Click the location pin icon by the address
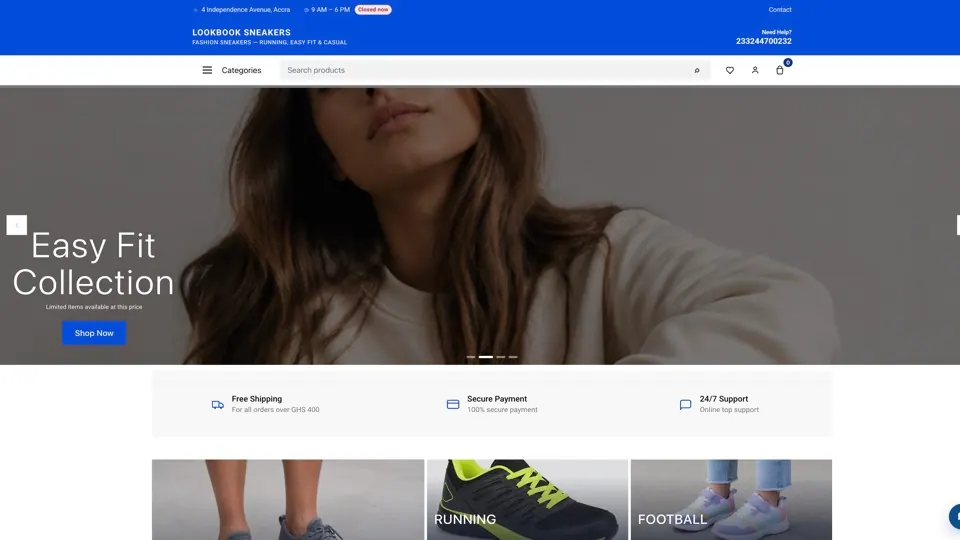The image size is (960, 540). [195, 10]
